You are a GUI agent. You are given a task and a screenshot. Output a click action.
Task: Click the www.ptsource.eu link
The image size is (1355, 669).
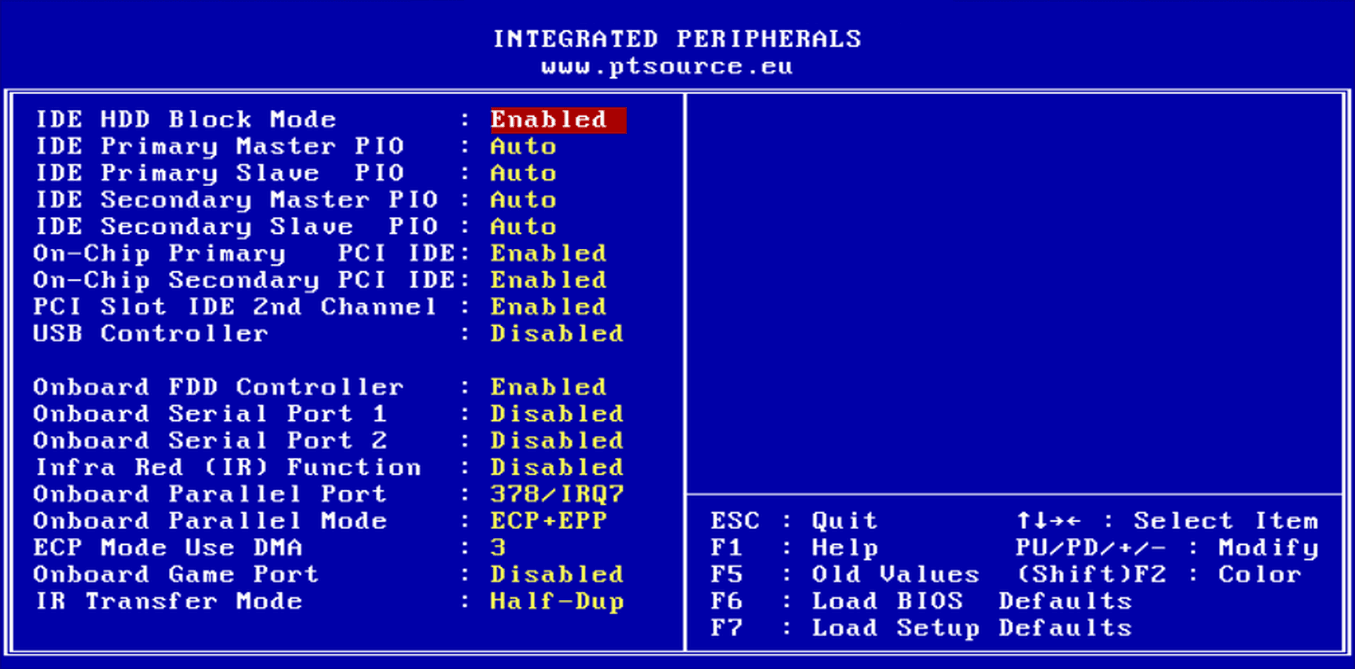coord(667,67)
